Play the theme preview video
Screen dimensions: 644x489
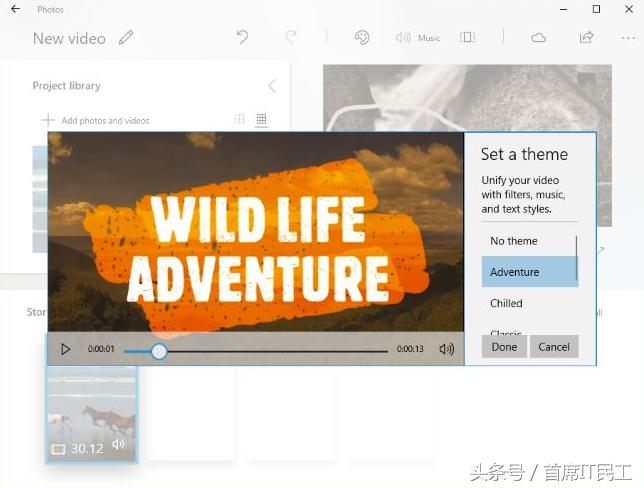click(x=65, y=349)
